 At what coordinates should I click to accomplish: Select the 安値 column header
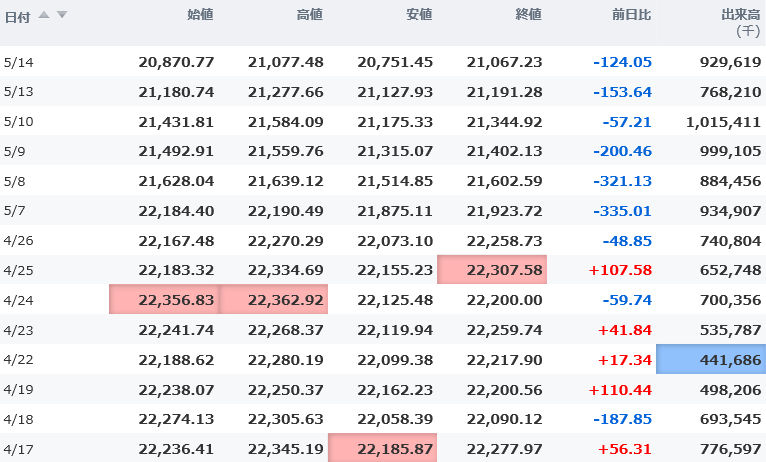tap(419, 15)
